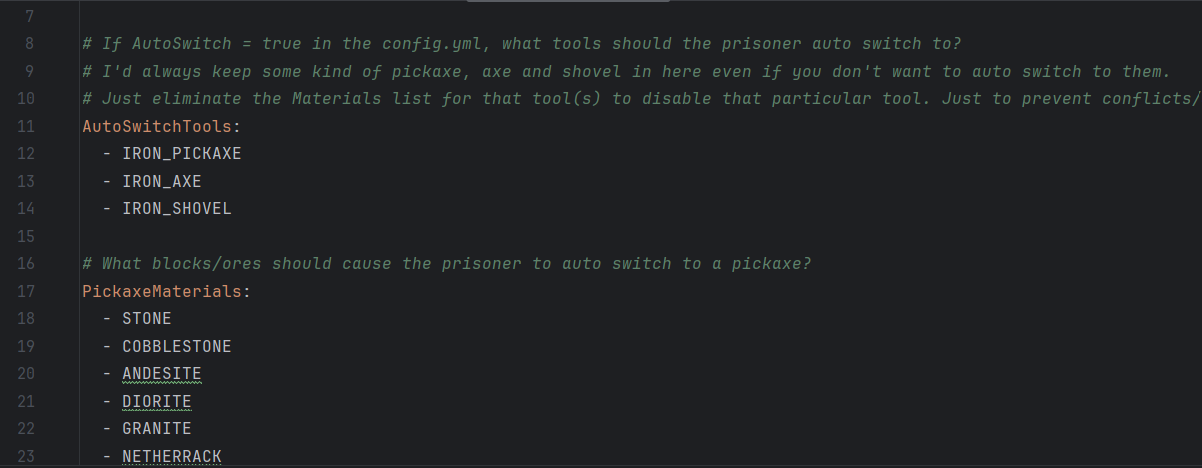Click line number 17 in gutter
Viewport: 1202px width, 468px height.
pyautogui.click(x=26, y=292)
